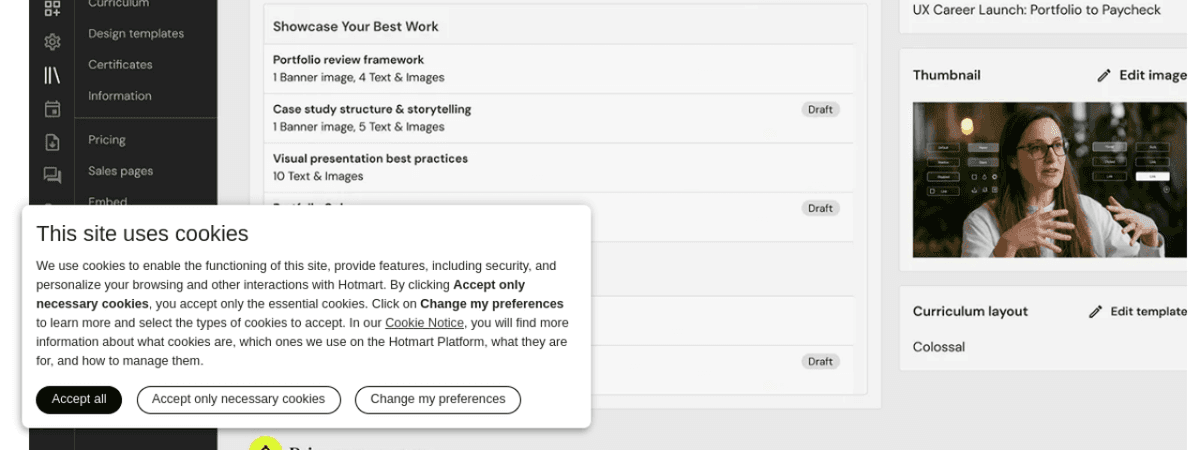This screenshot has height=450, width=1200.
Task: Open Design templates menu item
Action: [136, 34]
